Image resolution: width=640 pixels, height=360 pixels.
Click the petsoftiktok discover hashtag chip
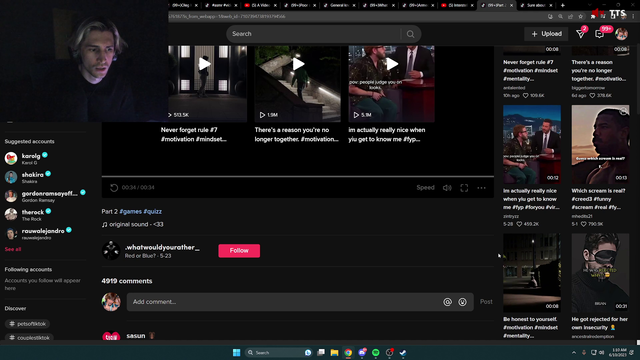27,324
